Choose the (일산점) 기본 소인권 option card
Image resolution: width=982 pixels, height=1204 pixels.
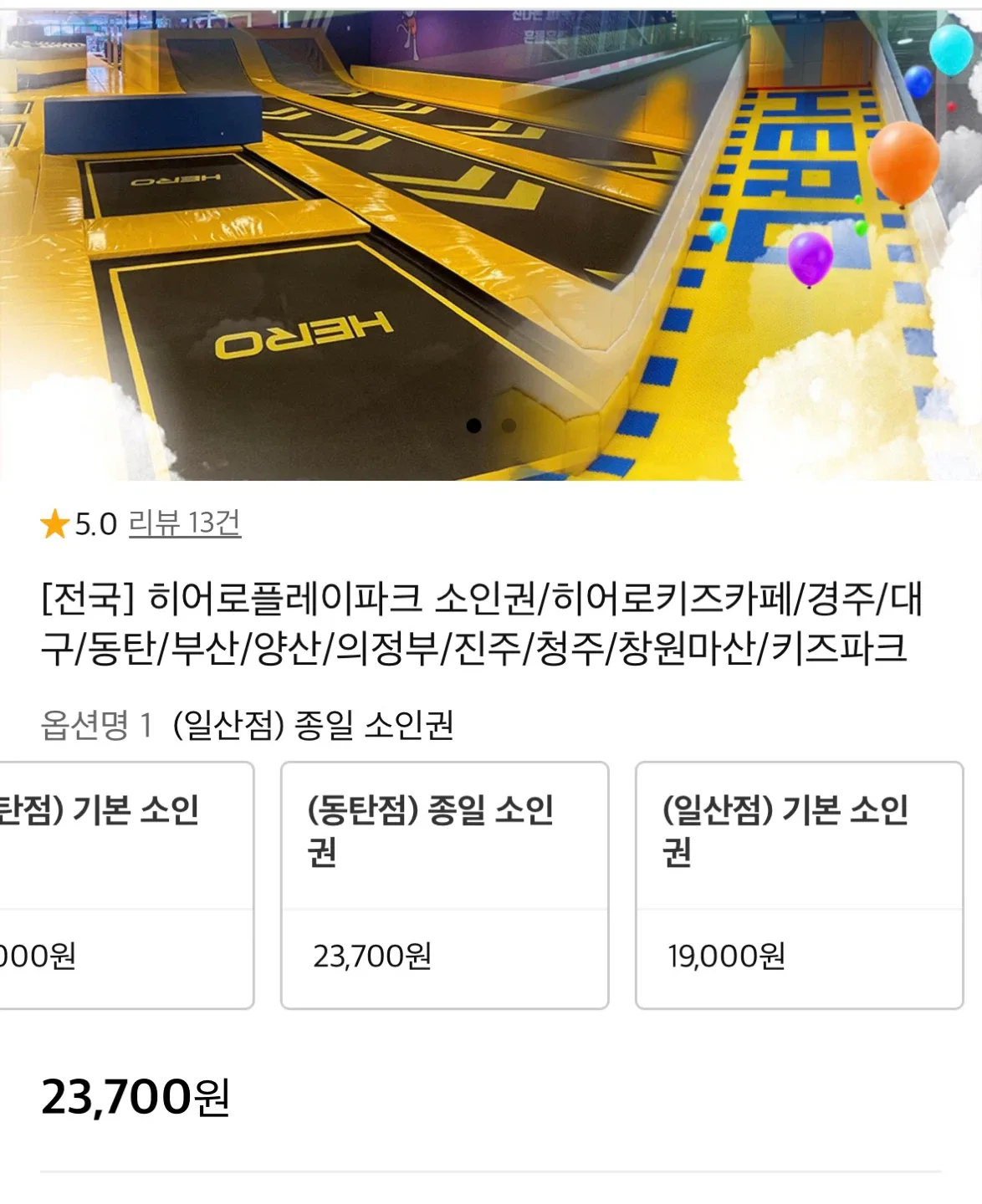(799, 885)
